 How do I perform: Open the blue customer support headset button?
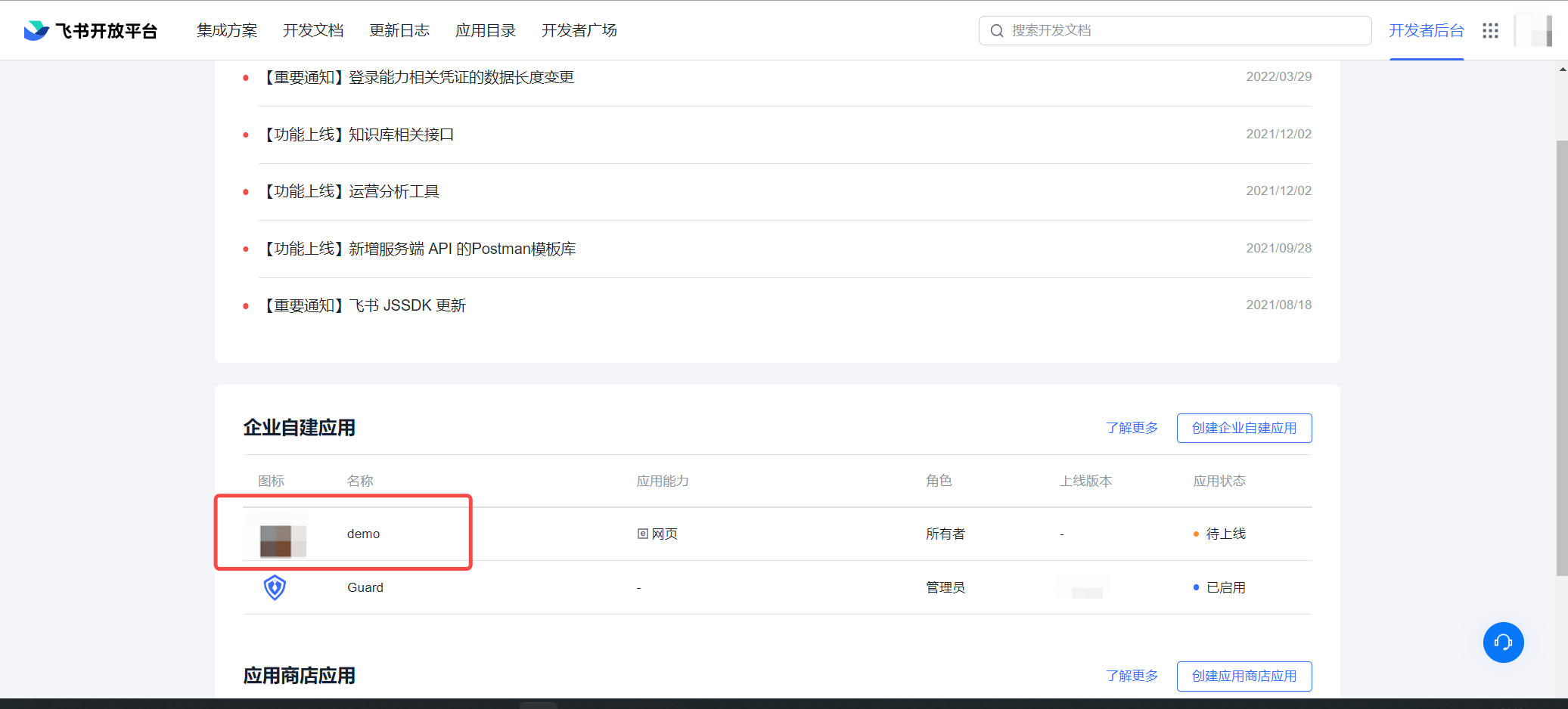tap(1503, 642)
